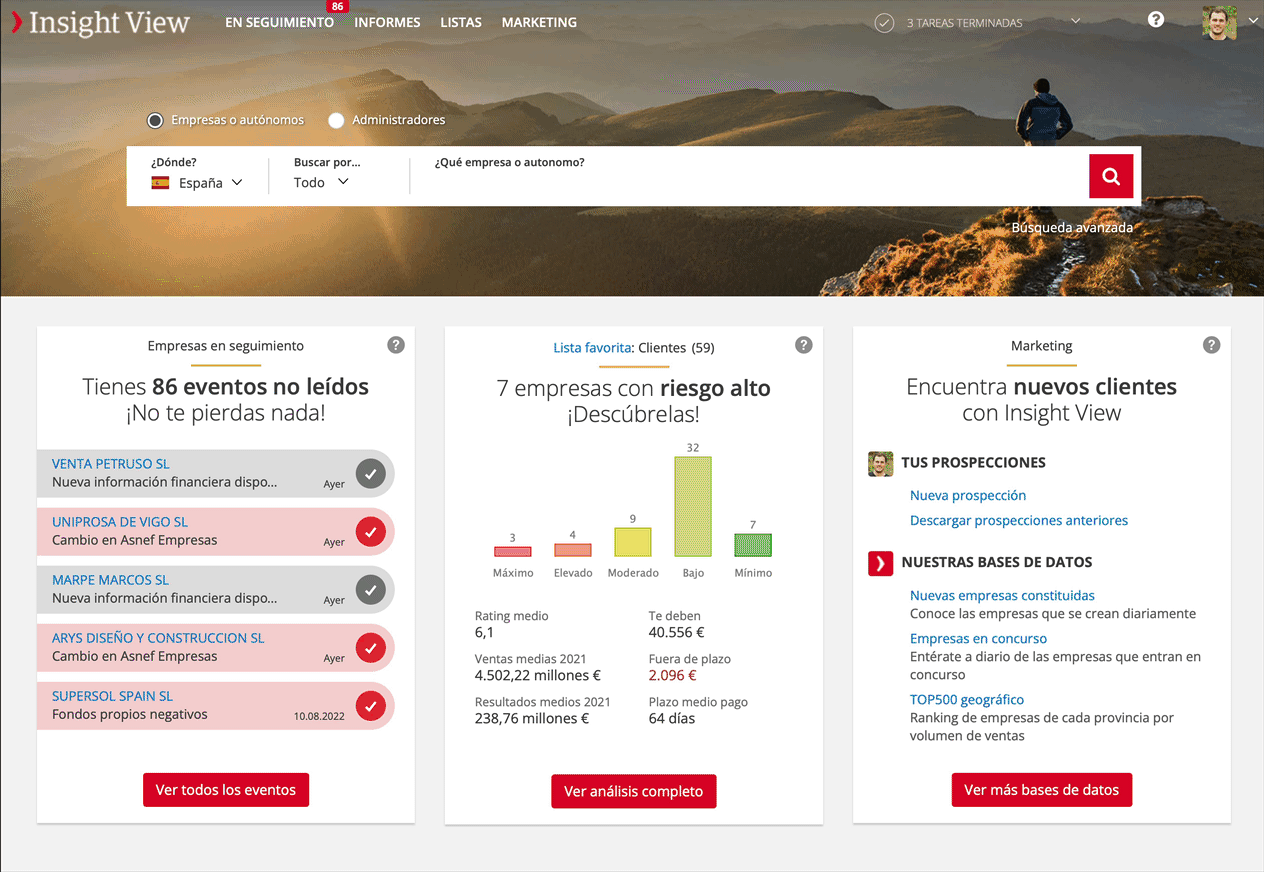Click the red search magnifier button
This screenshot has width=1264, height=872.
(x=1111, y=176)
